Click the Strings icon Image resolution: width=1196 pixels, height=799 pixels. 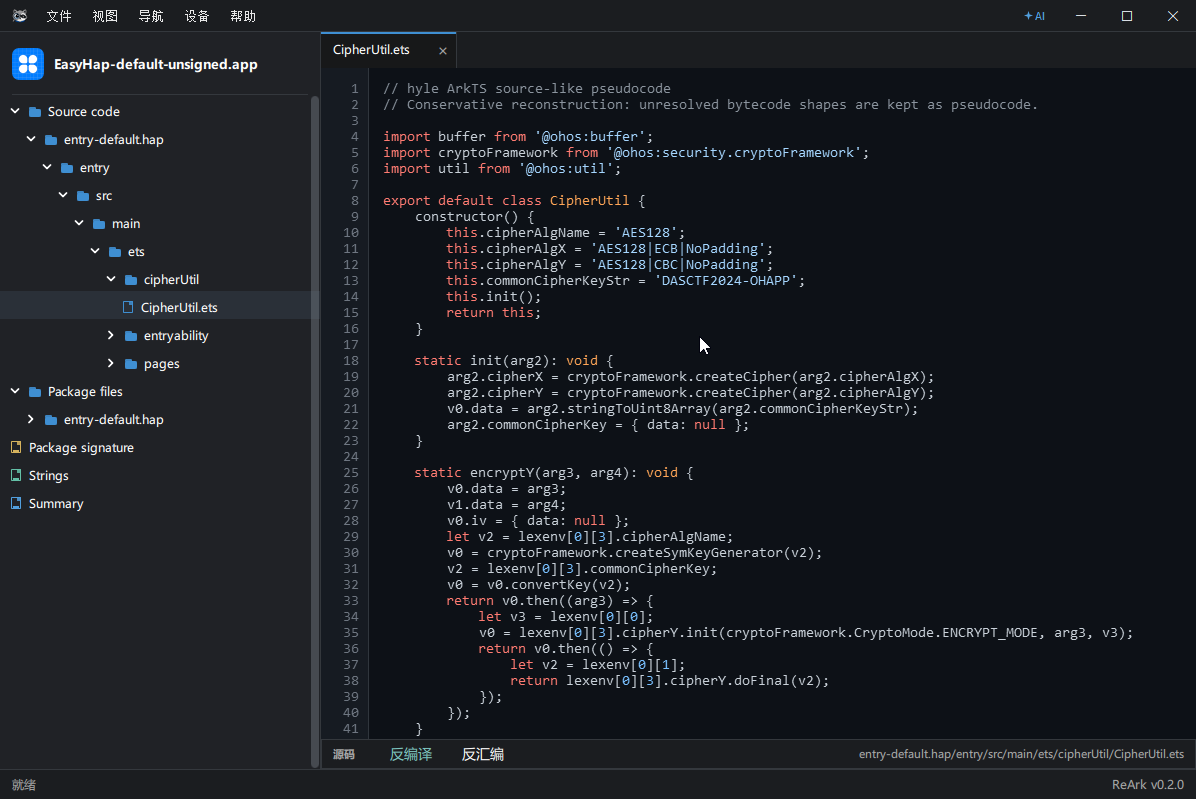16,475
